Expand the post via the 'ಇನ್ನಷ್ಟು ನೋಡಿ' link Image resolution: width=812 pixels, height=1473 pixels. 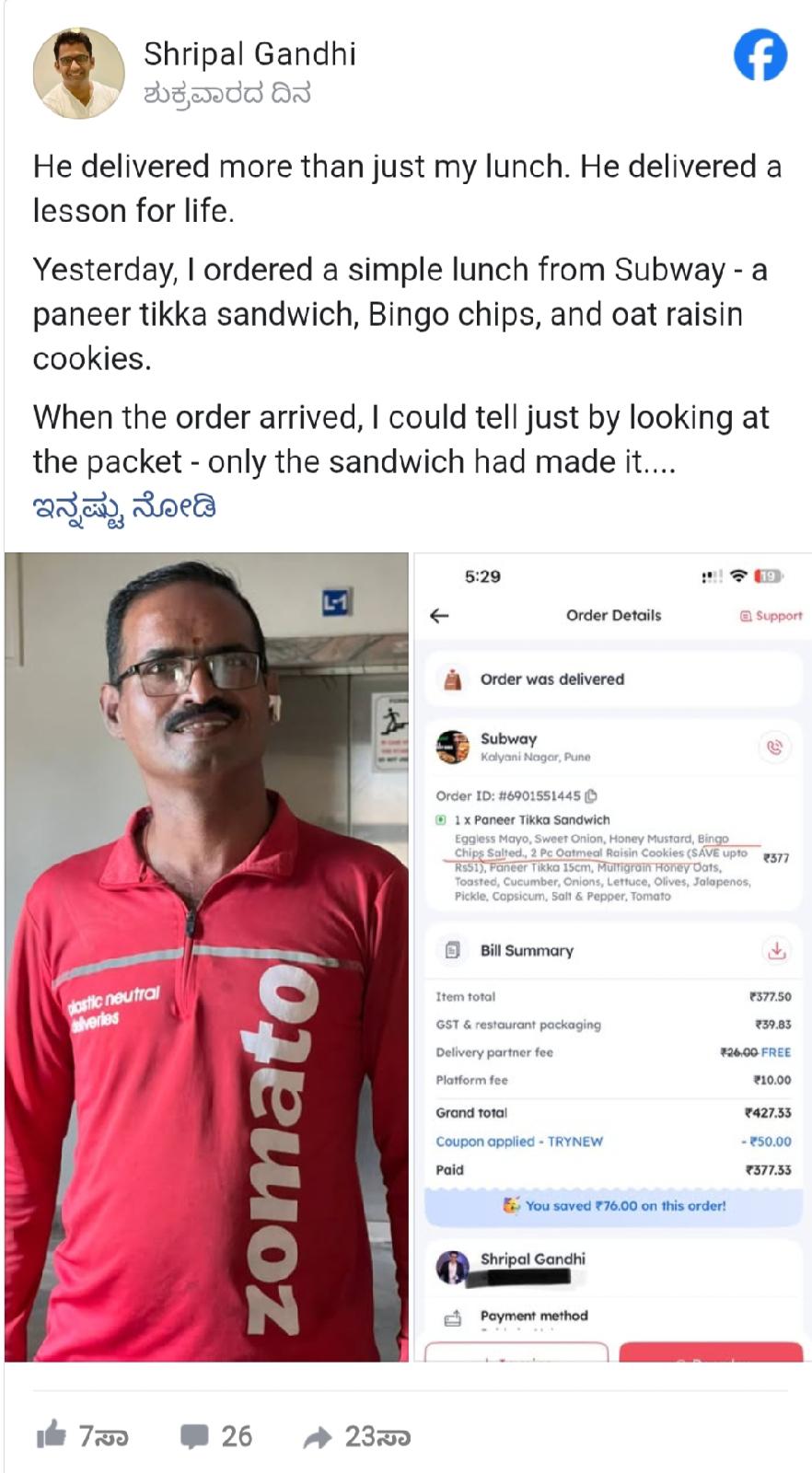tap(124, 507)
